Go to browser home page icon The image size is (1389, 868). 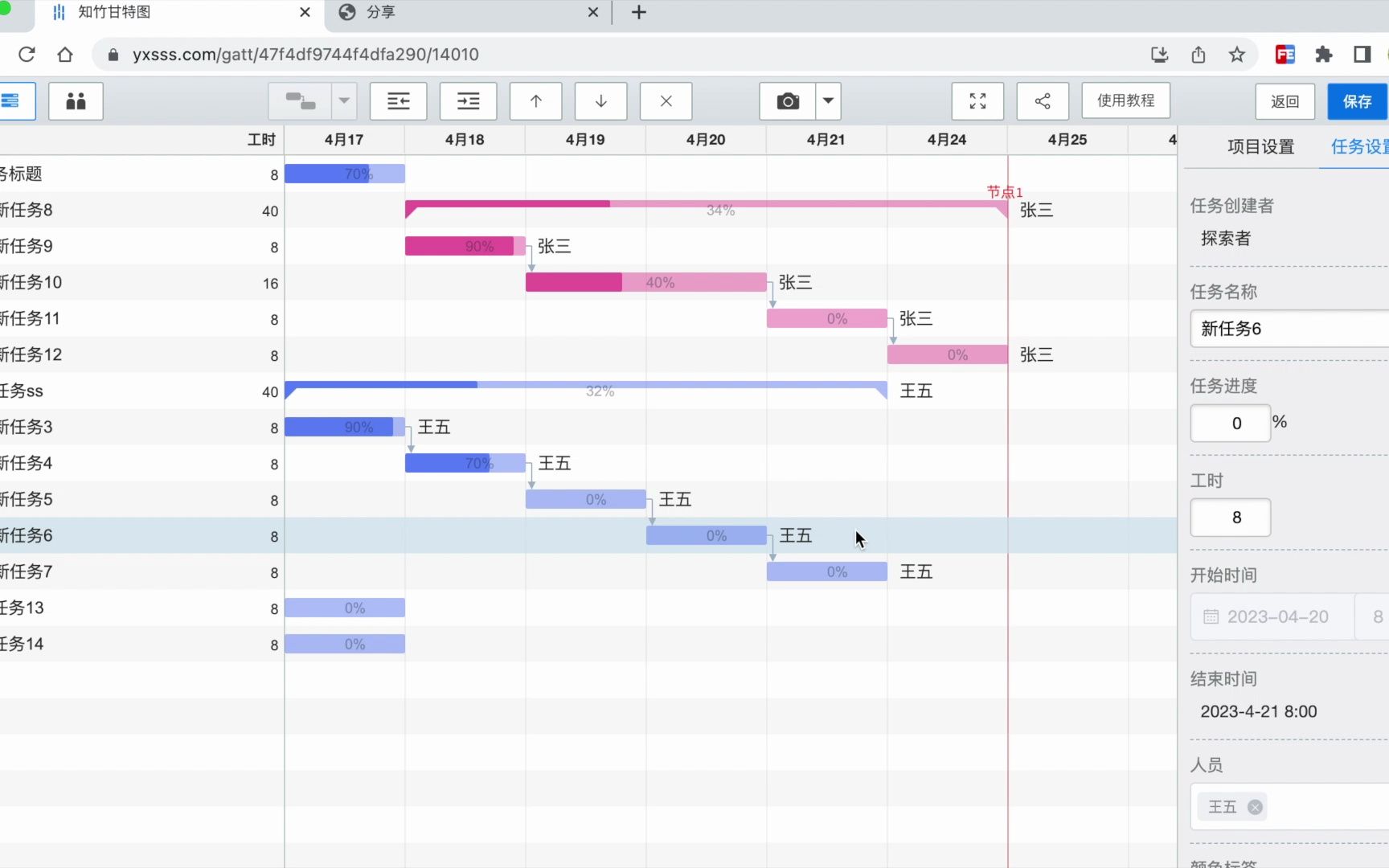click(x=65, y=54)
